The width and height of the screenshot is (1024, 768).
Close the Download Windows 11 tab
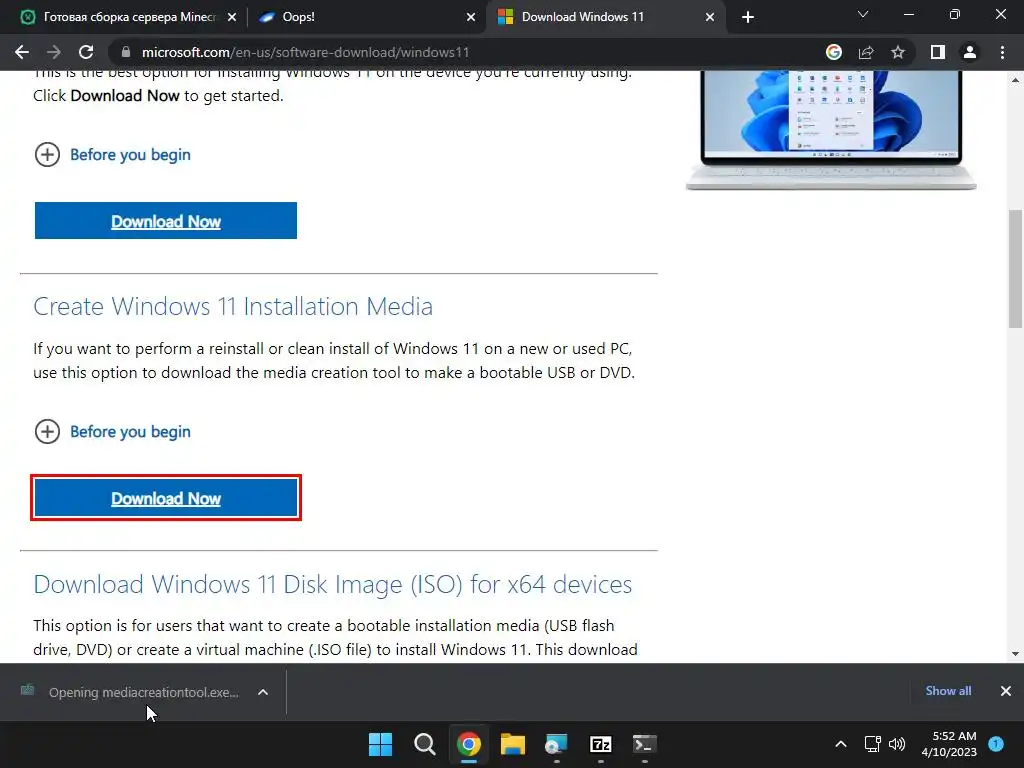(710, 17)
